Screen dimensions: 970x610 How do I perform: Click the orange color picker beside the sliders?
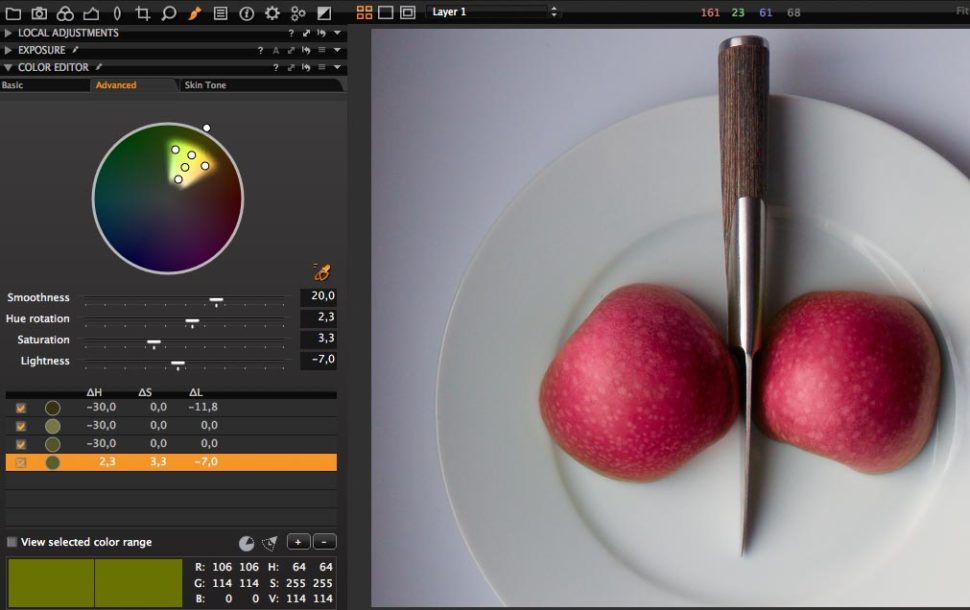pyautogui.click(x=320, y=270)
